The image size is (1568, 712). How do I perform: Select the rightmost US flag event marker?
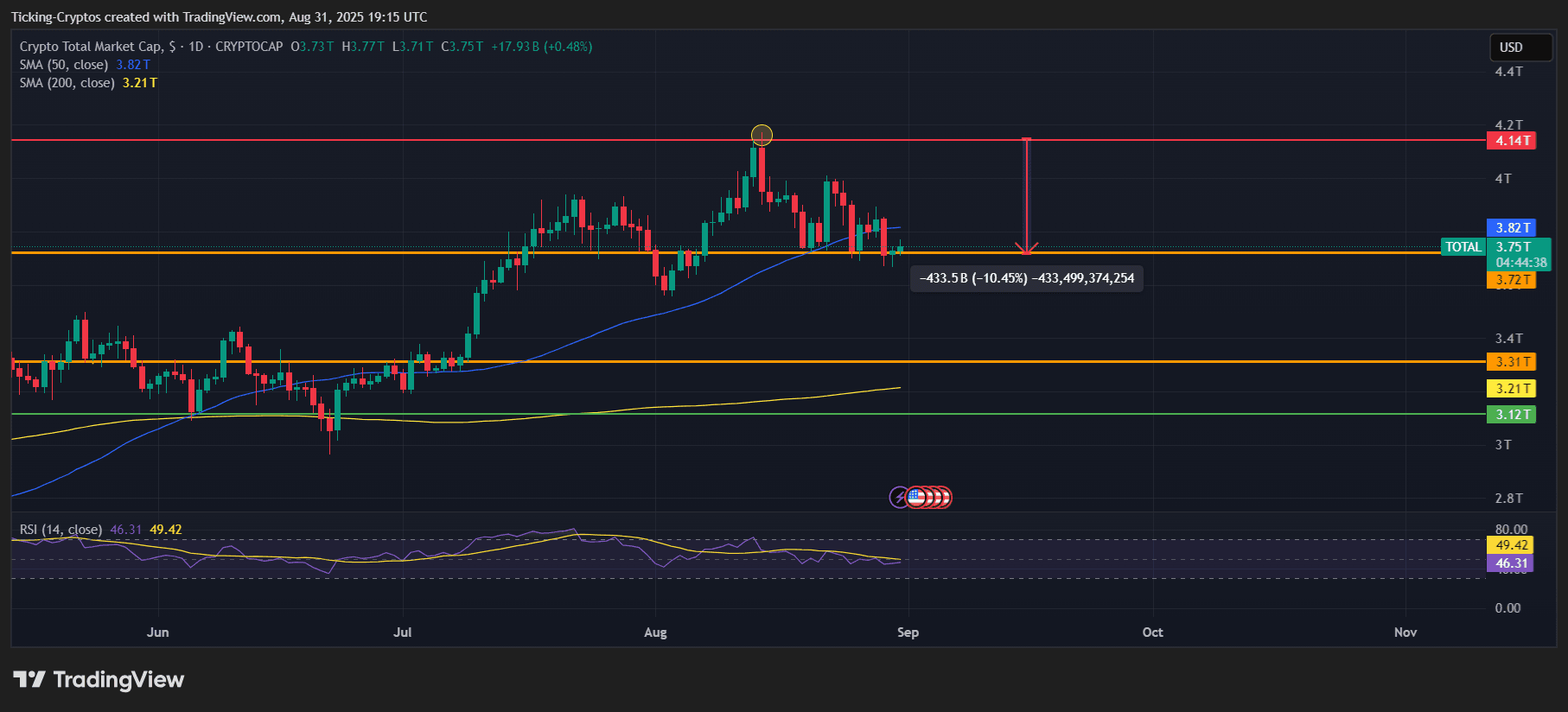pos(945,497)
